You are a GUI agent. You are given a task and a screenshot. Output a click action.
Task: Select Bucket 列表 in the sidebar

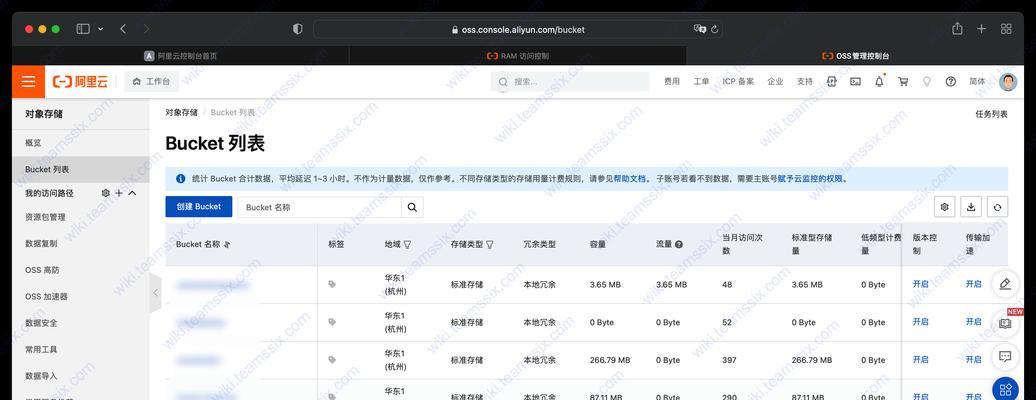[81, 169]
